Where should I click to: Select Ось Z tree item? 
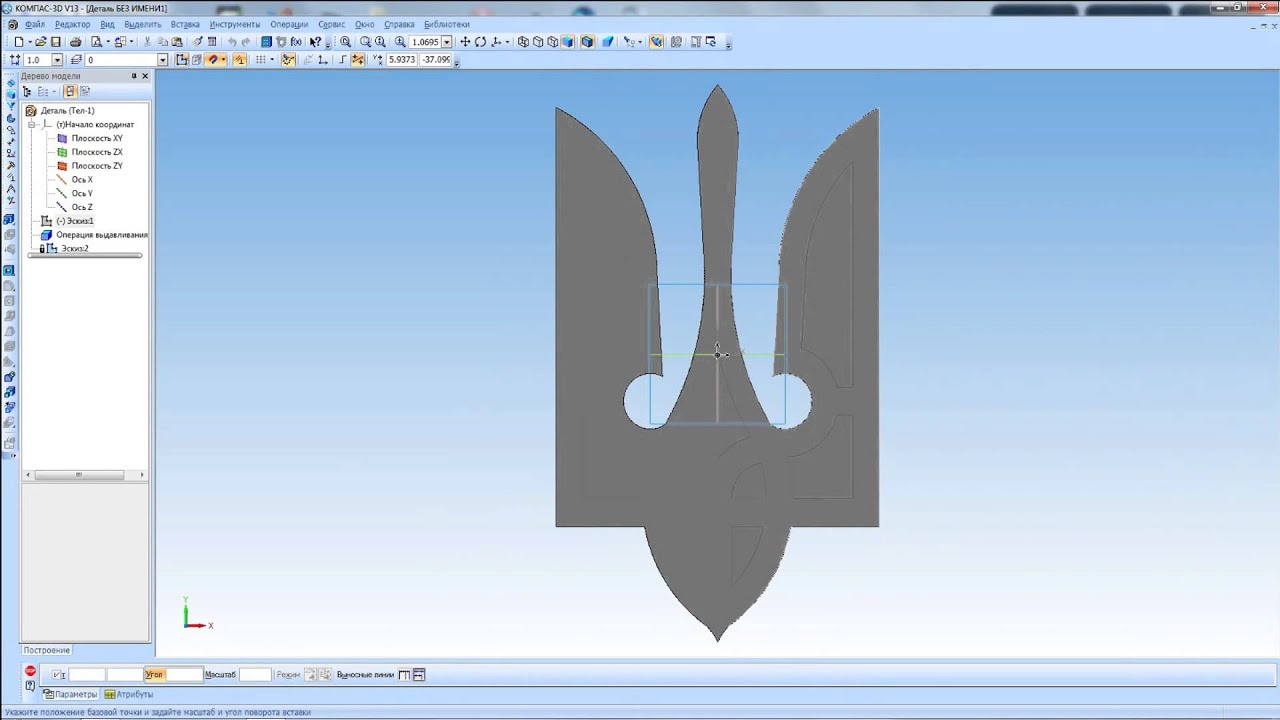tap(82, 207)
